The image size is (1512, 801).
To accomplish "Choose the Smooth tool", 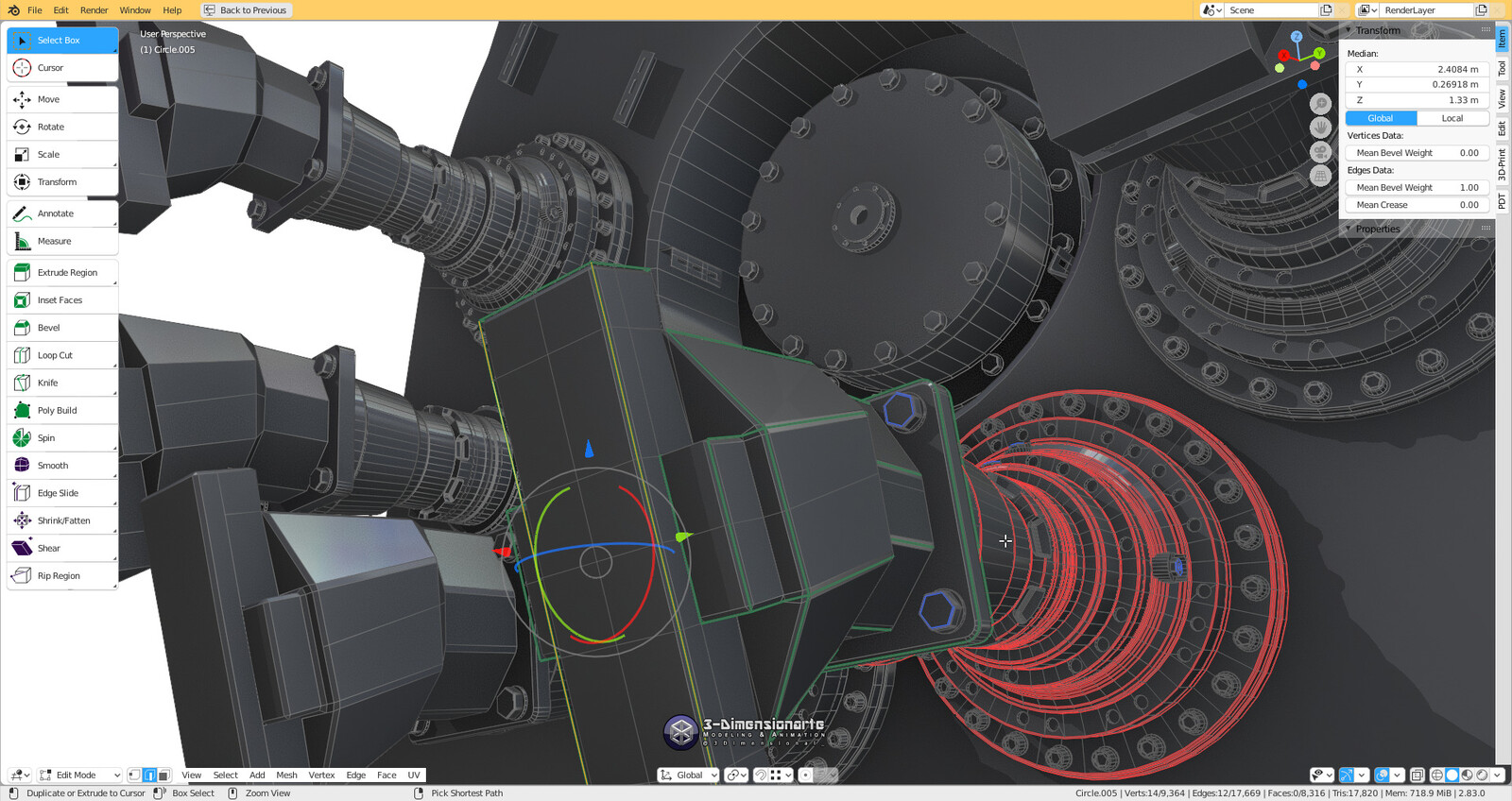I will tap(62, 465).
